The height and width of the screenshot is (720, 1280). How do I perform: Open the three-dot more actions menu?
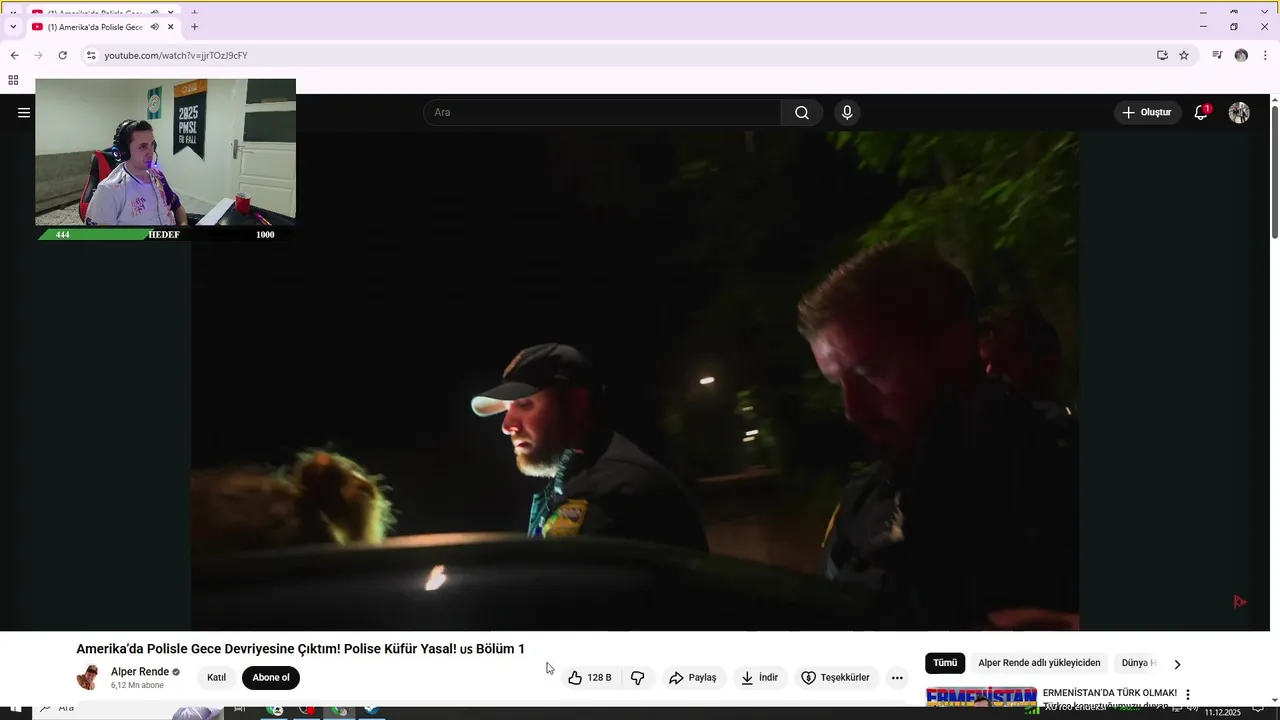click(897, 678)
